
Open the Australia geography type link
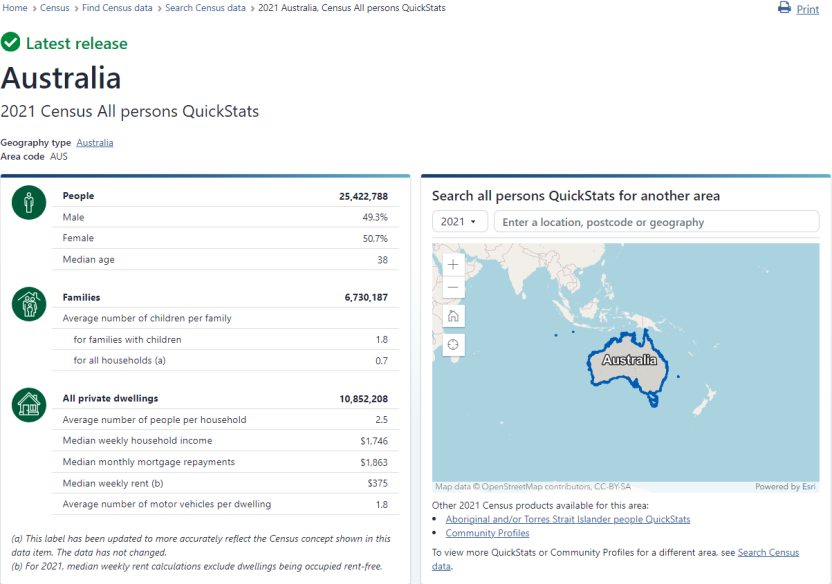(94, 142)
